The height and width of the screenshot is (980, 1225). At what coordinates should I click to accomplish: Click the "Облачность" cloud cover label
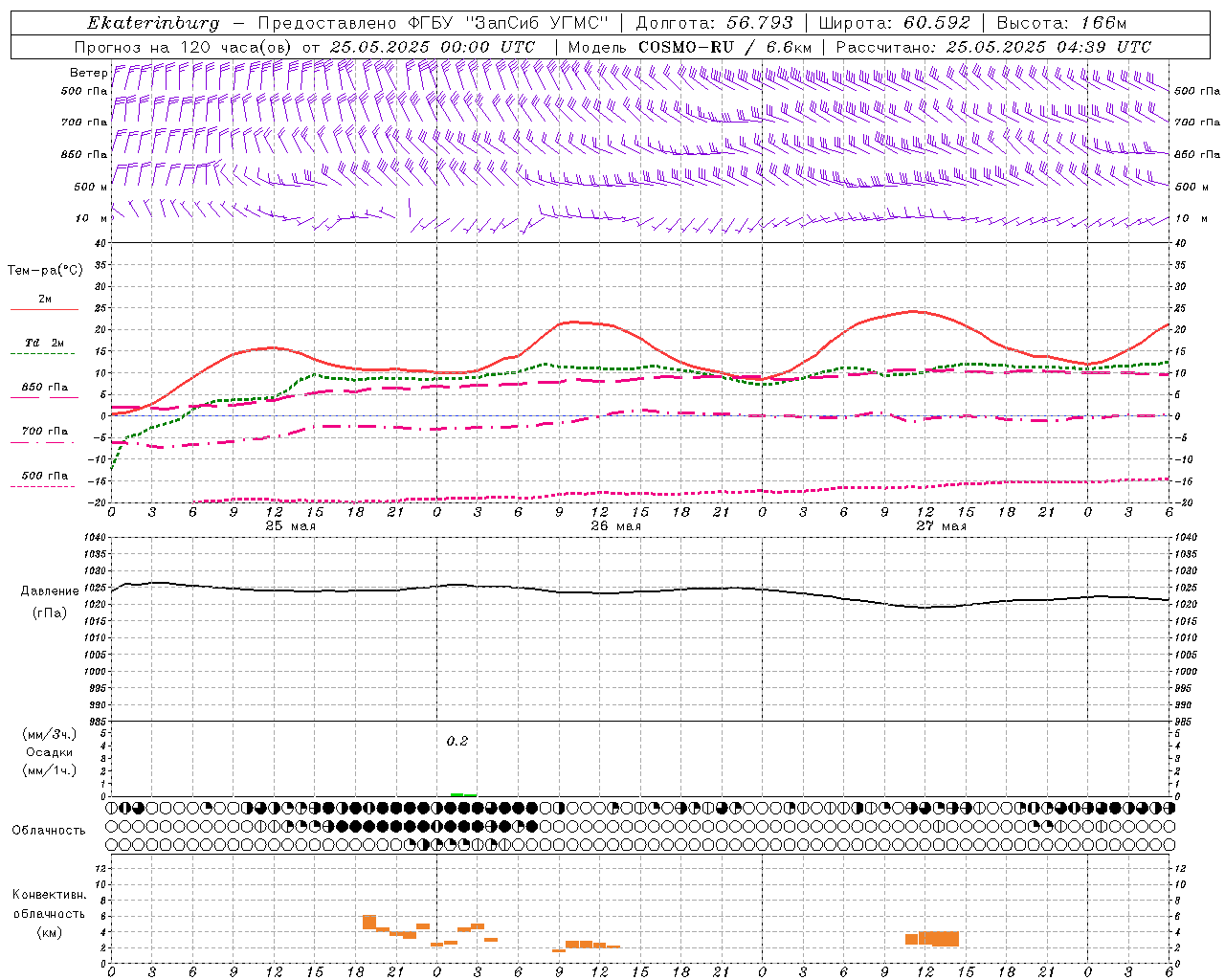click(49, 831)
